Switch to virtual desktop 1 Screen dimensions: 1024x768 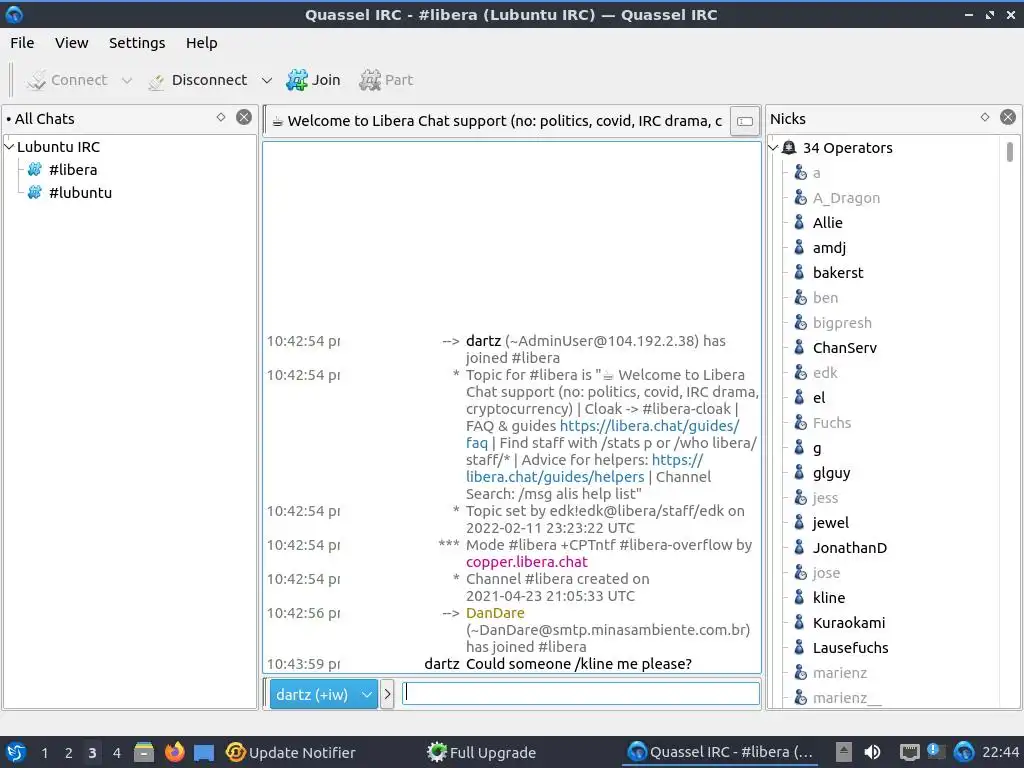coord(44,753)
